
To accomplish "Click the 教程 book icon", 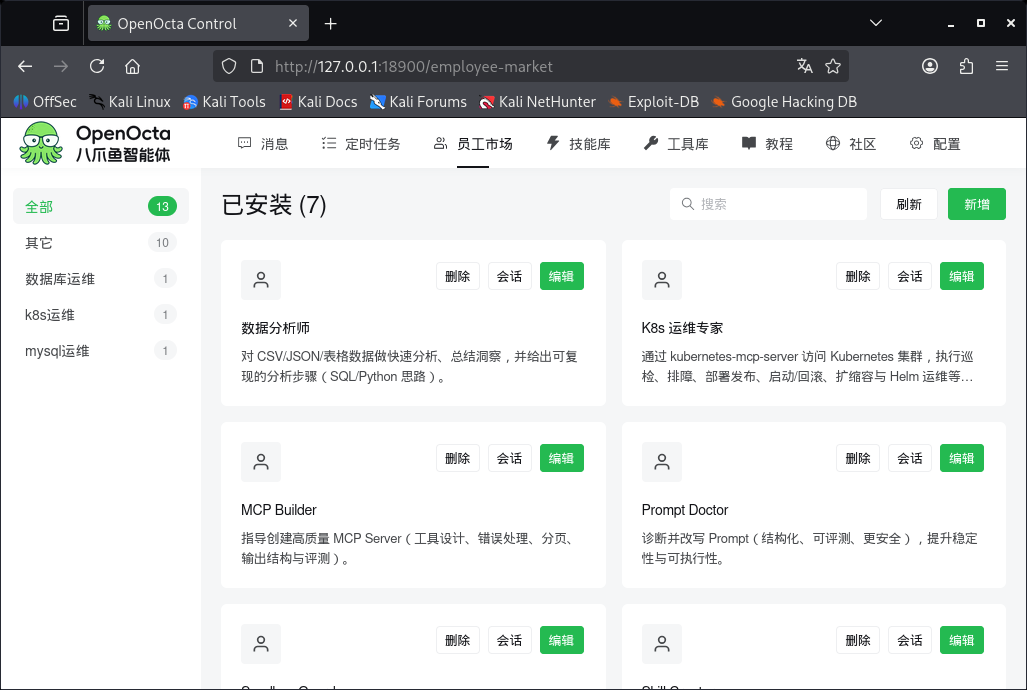I will coord(749,143).
